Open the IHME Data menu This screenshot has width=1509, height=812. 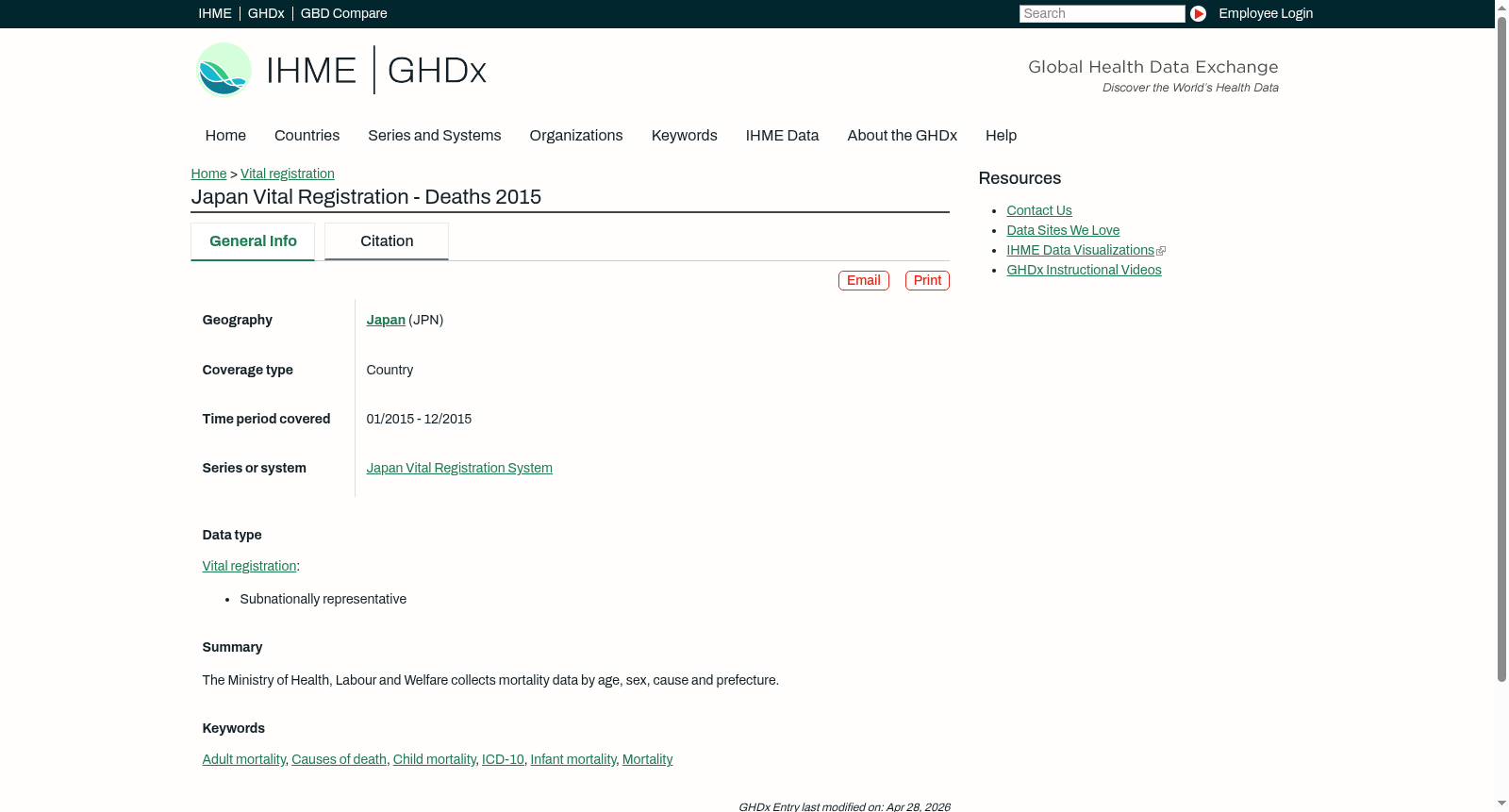point(782,136)
